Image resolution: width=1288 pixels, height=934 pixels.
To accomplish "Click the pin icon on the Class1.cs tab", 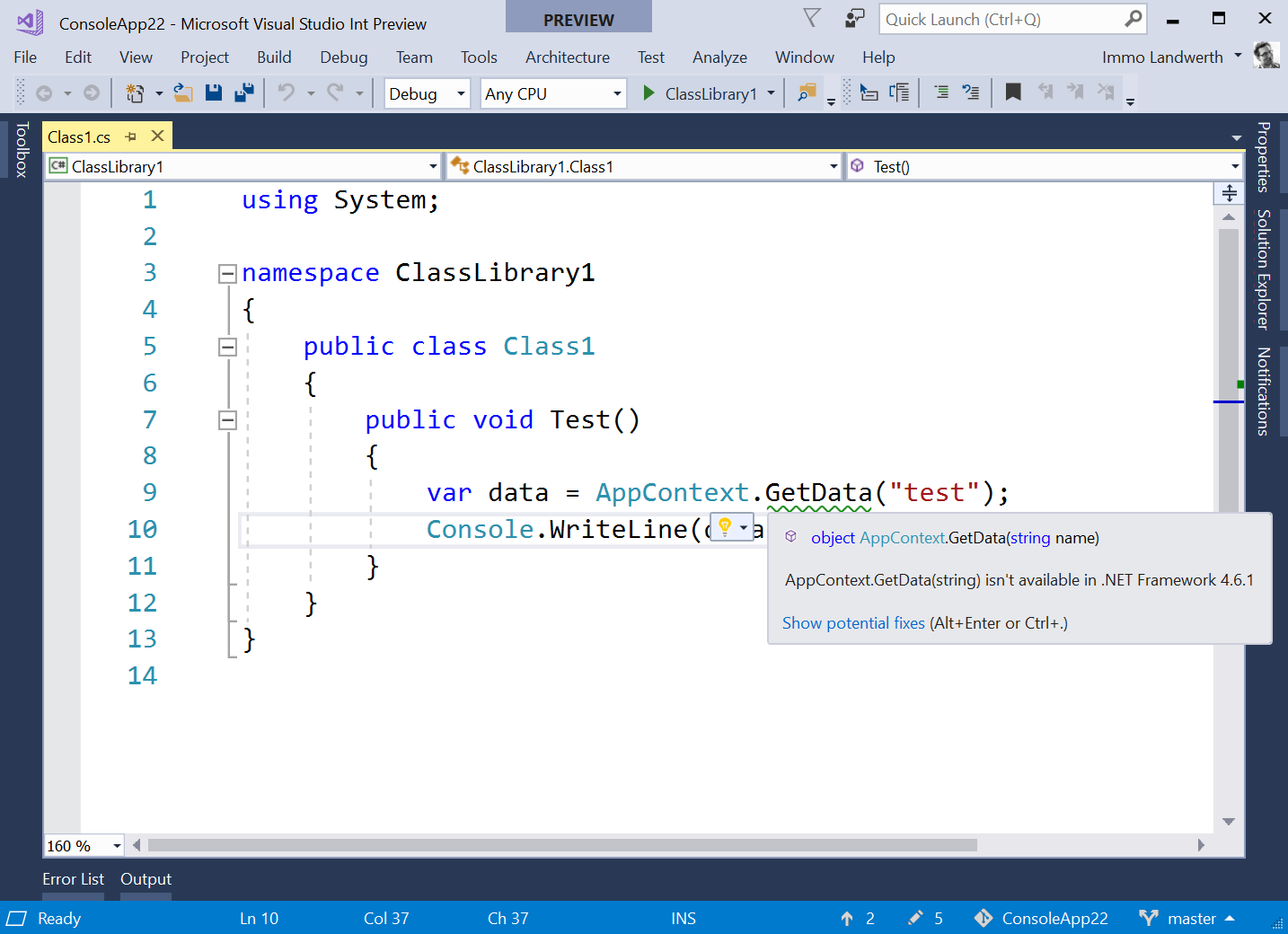I will click(x=131, y=137).
